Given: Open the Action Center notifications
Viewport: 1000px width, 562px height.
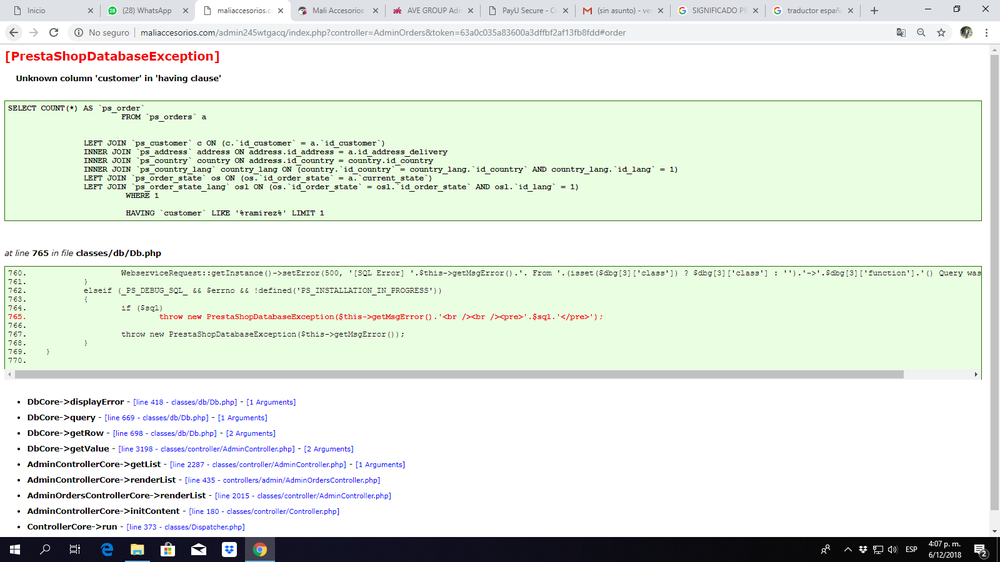Looking at the screenshot, I should (x=980, y=549).
